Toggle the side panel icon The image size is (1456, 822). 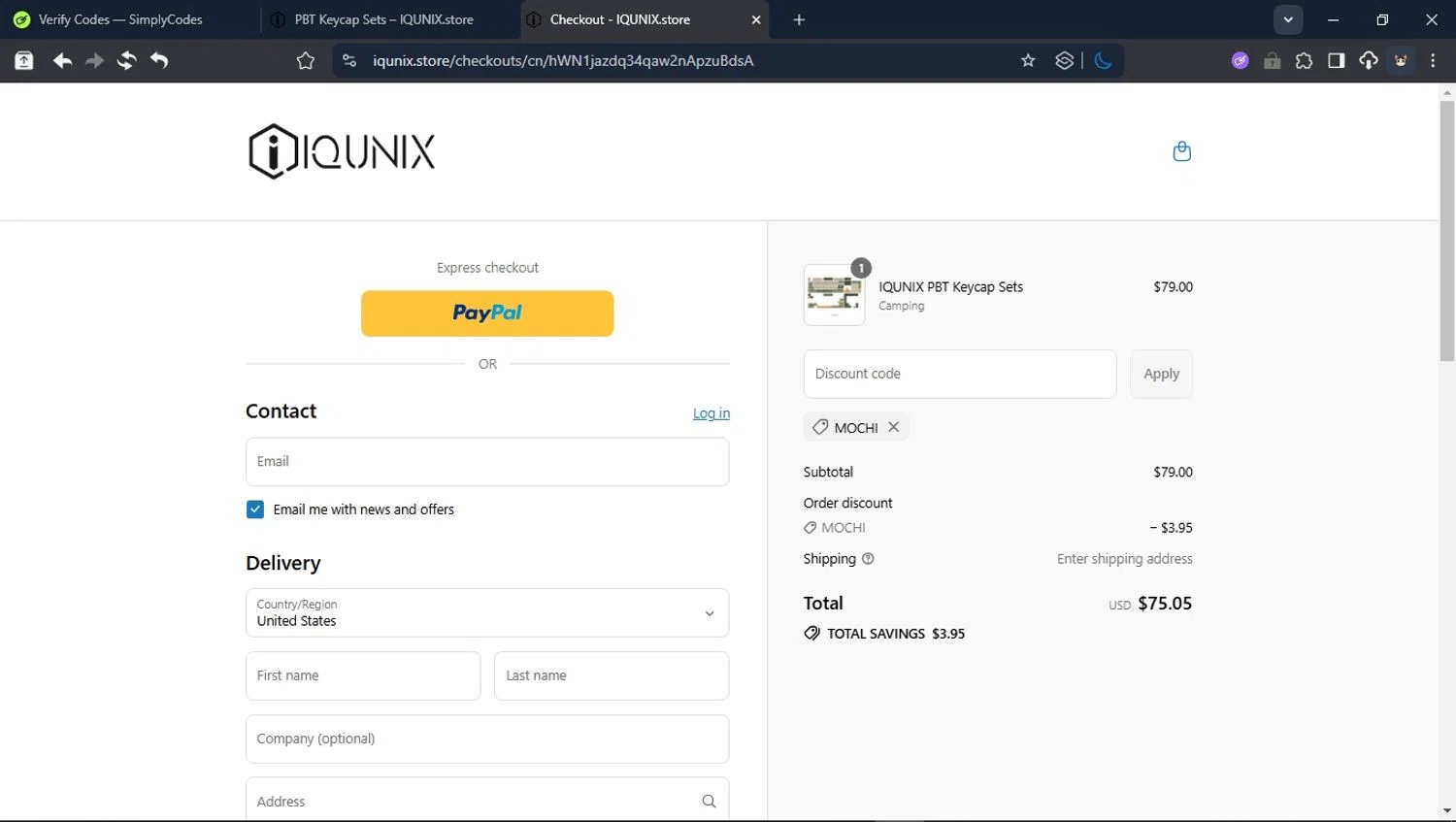(1337, 60)
